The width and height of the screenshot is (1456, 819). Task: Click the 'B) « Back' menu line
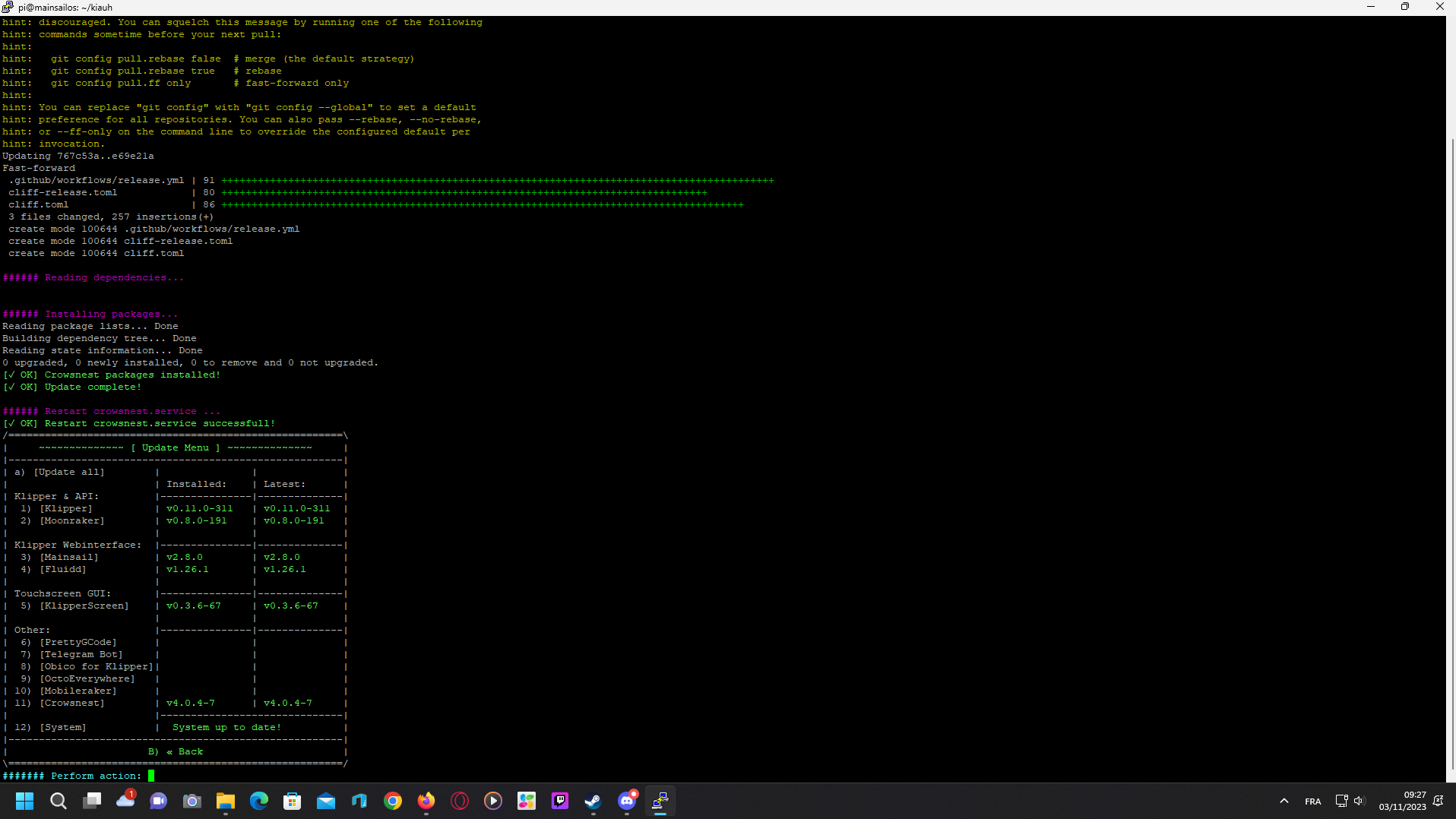(176, 751)
